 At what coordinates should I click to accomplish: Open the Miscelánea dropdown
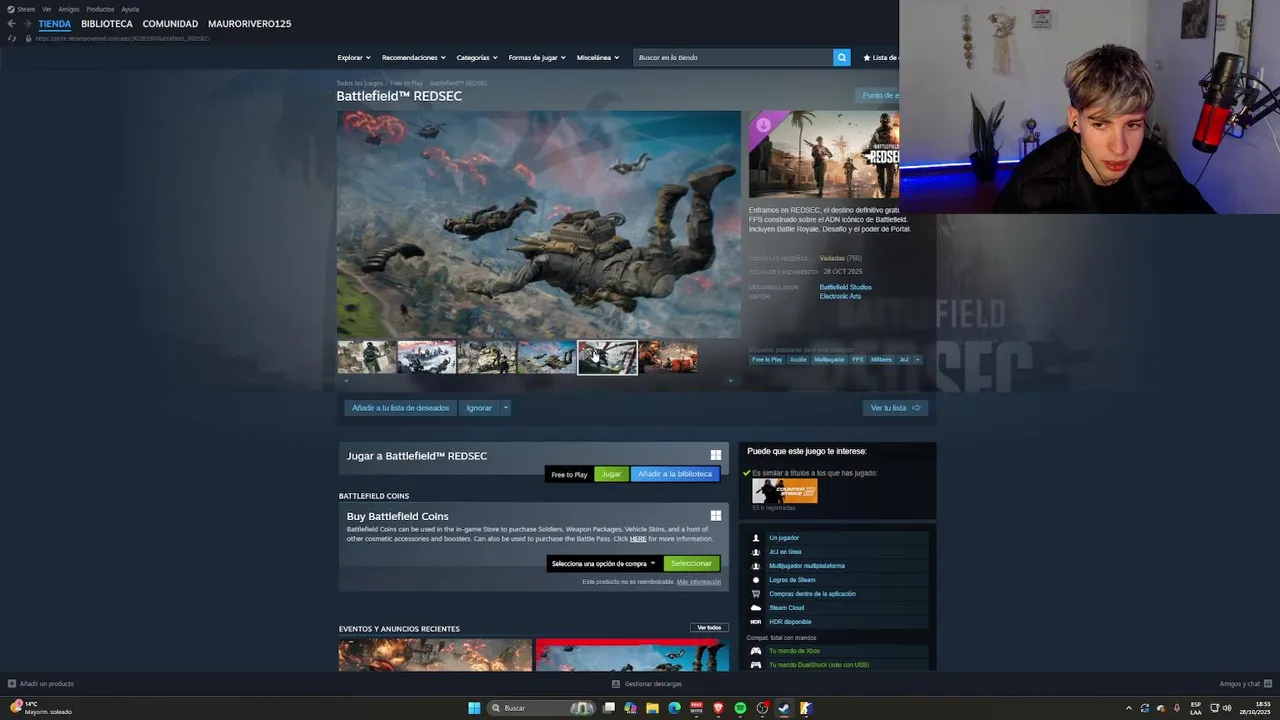point(598,58)
